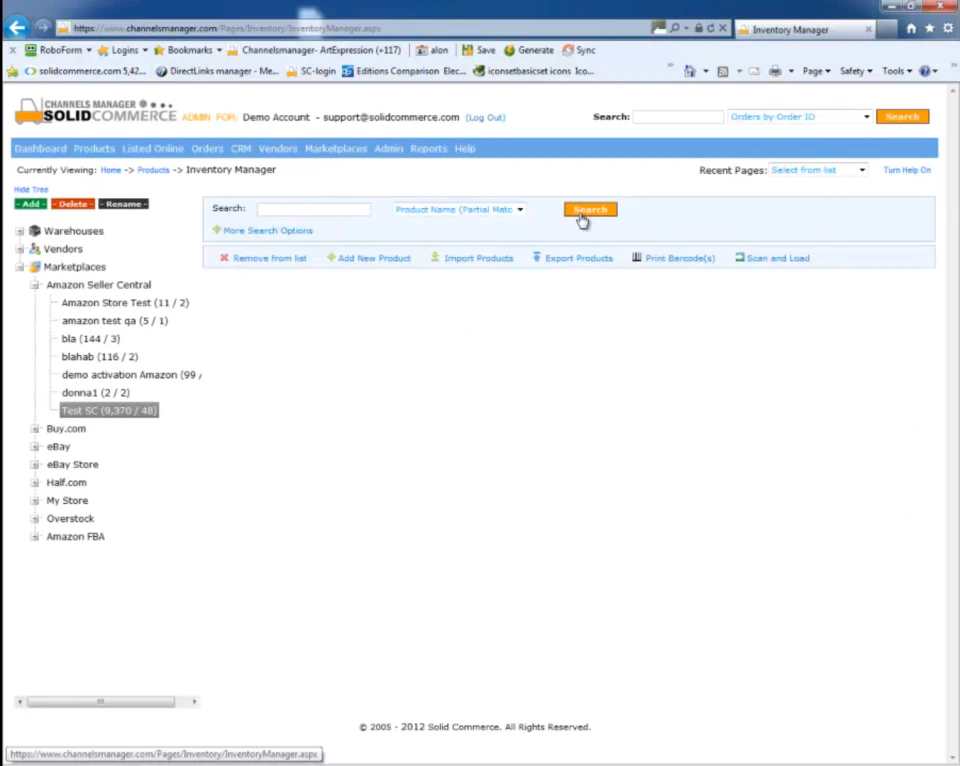Click Turn Help On
Image resolution: width=960 pixels, height=766 pixels.
pyautogui.click(x=906, y=170)
